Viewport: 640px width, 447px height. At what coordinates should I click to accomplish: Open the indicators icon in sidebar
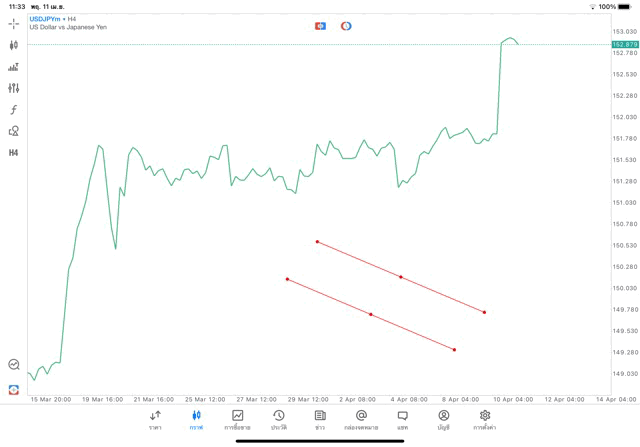tap(13, 67)
